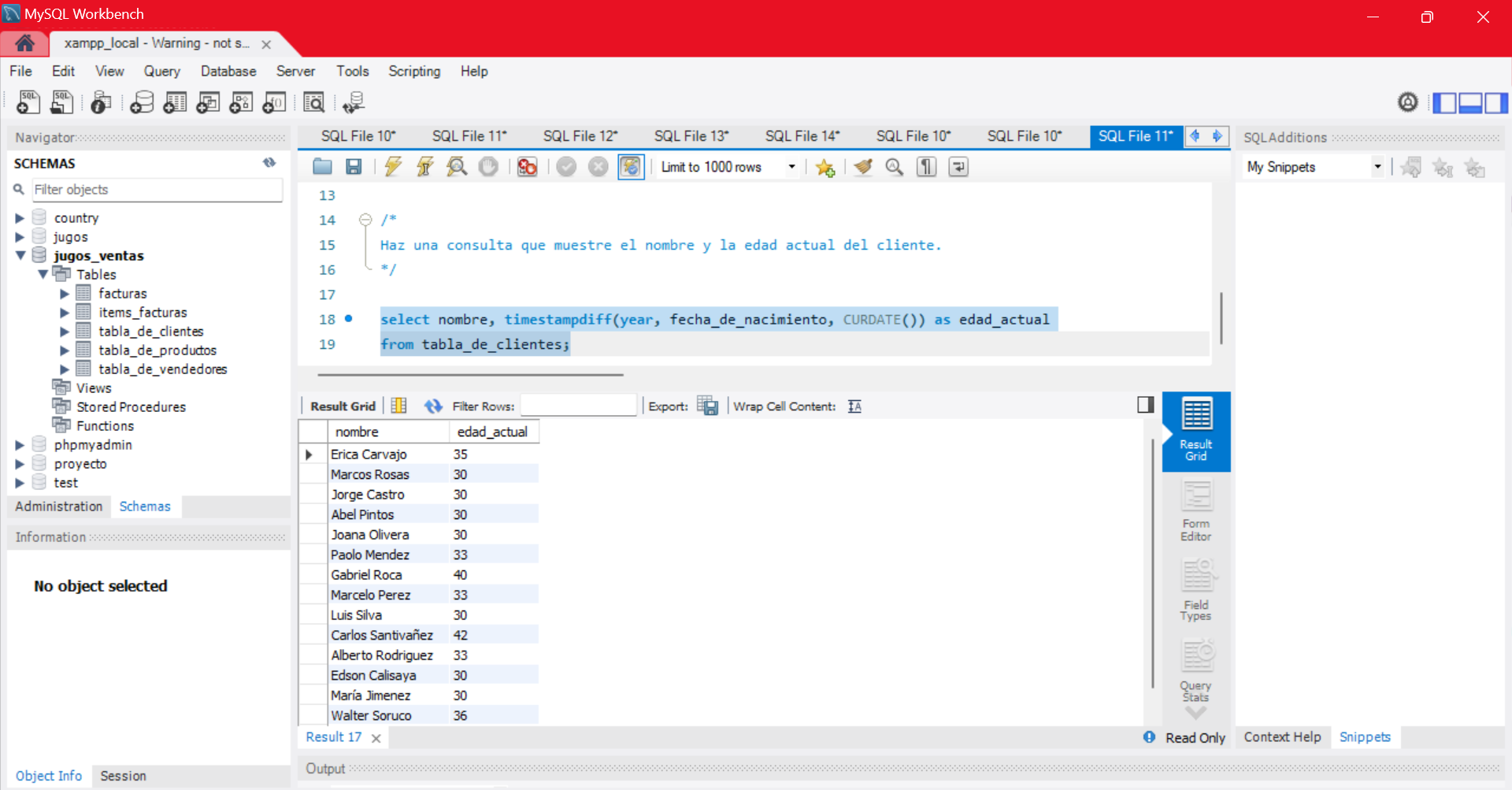Screen dimensions: 1512x790
Task: Refresh the schemas list icon
Action: click(x=269, y=162)
